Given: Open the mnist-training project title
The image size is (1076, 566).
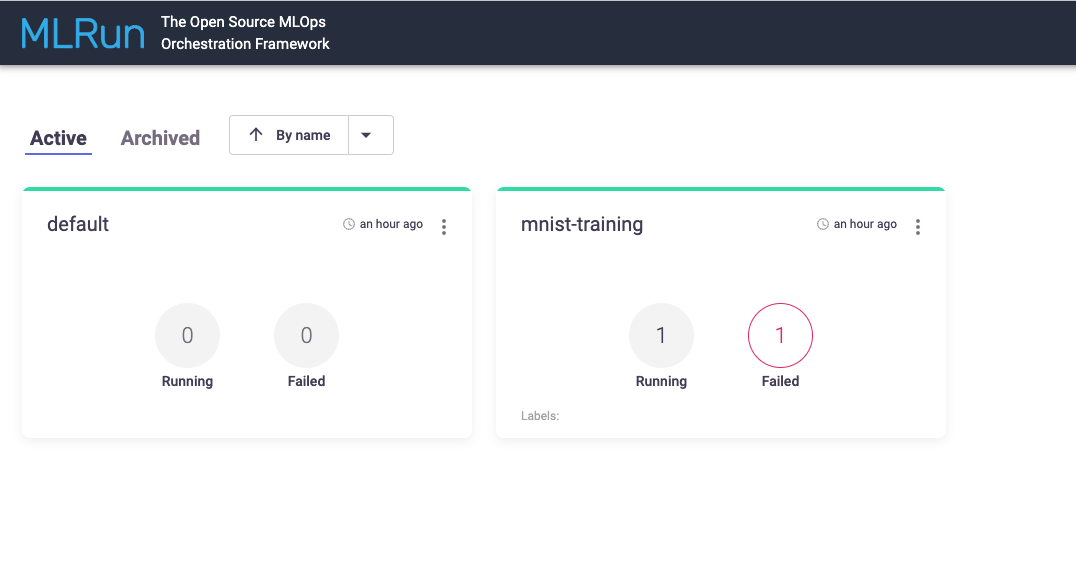Looking at the screenshot, I should (x=582, y=224).
